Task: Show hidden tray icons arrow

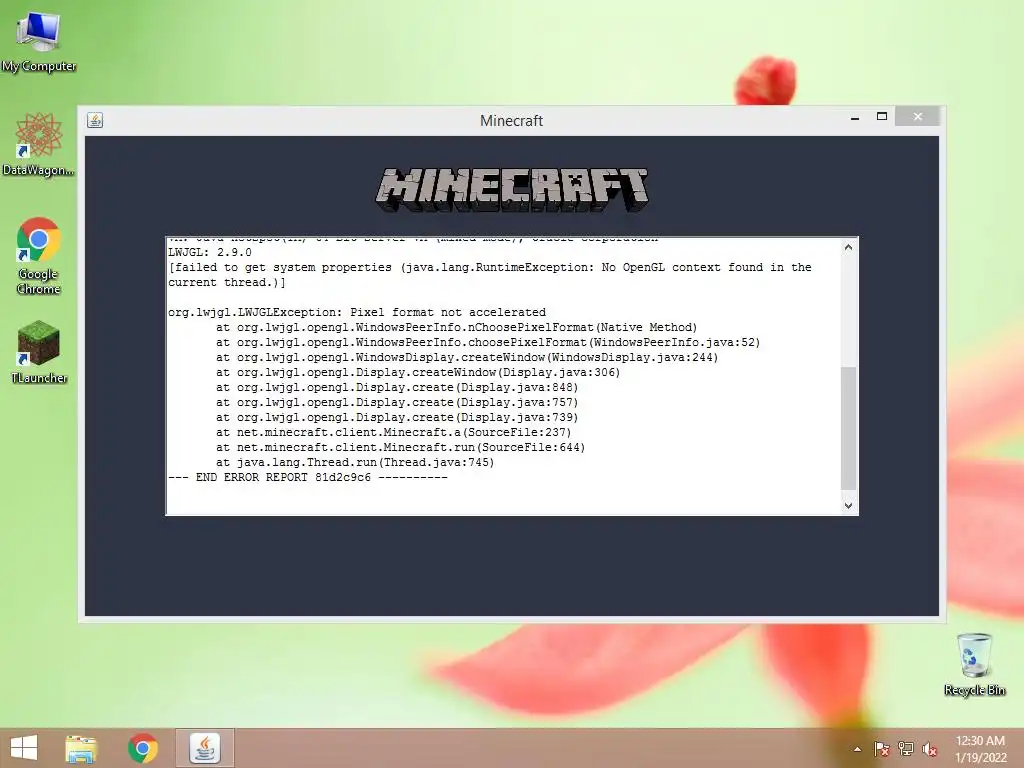Action: tap(857, 749)
